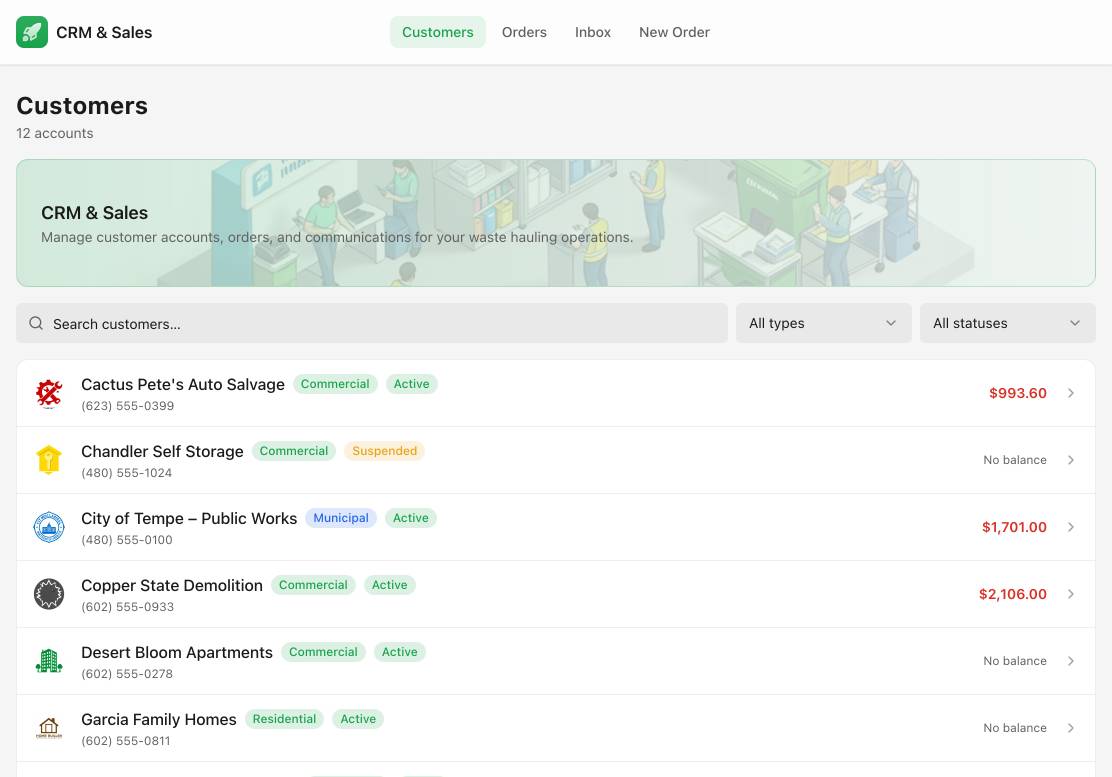Click the CRM & Sales banner illustration
The image size is (1112, 777).
pos(556,223)
